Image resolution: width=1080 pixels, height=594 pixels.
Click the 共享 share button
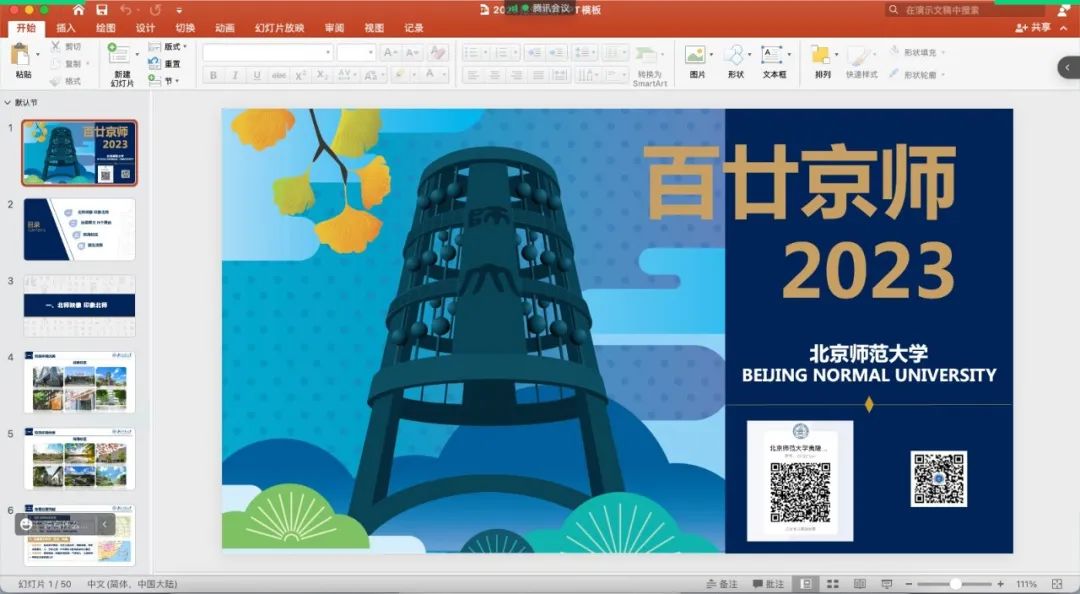[1032, 28]
